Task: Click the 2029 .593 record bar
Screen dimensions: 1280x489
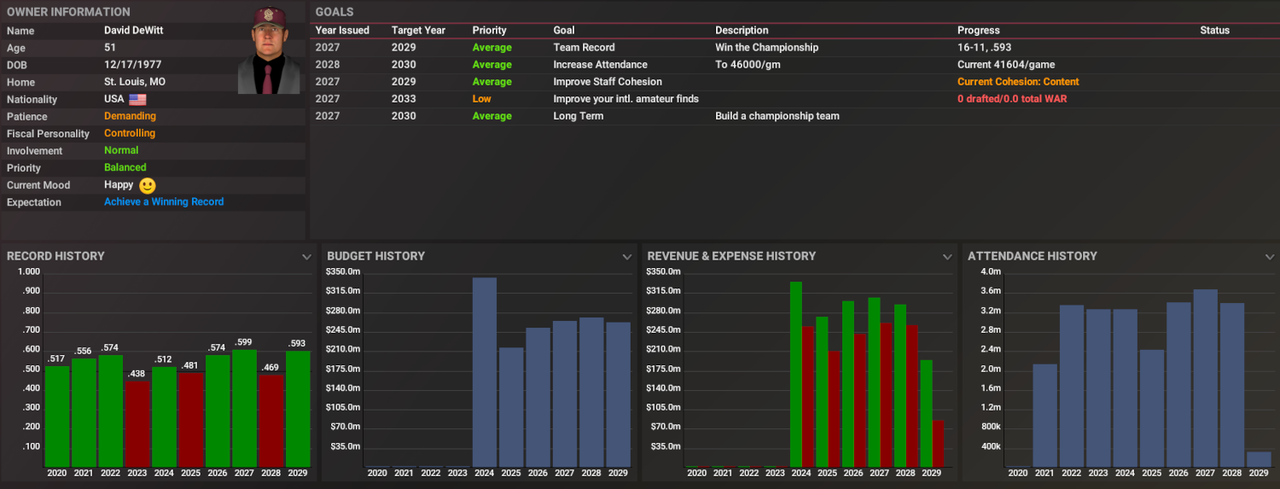Action: 298,408
